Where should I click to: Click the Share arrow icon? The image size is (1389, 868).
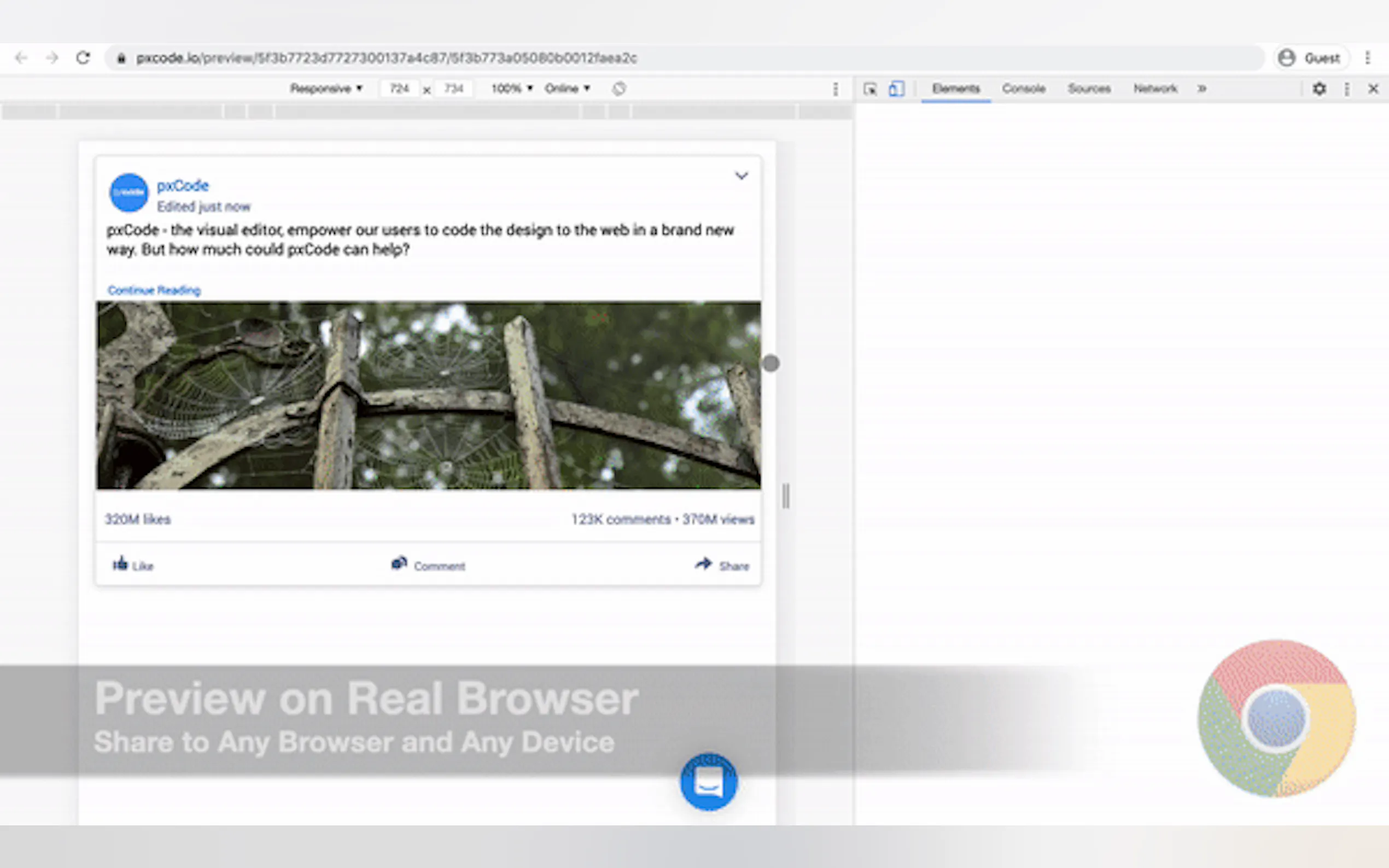703,564
